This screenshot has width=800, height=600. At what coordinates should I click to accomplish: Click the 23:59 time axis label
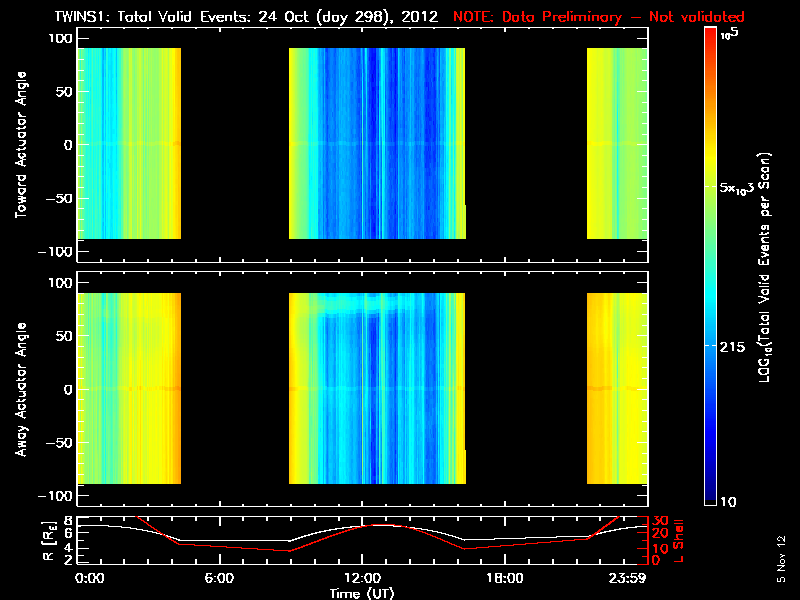pos(628,578)
